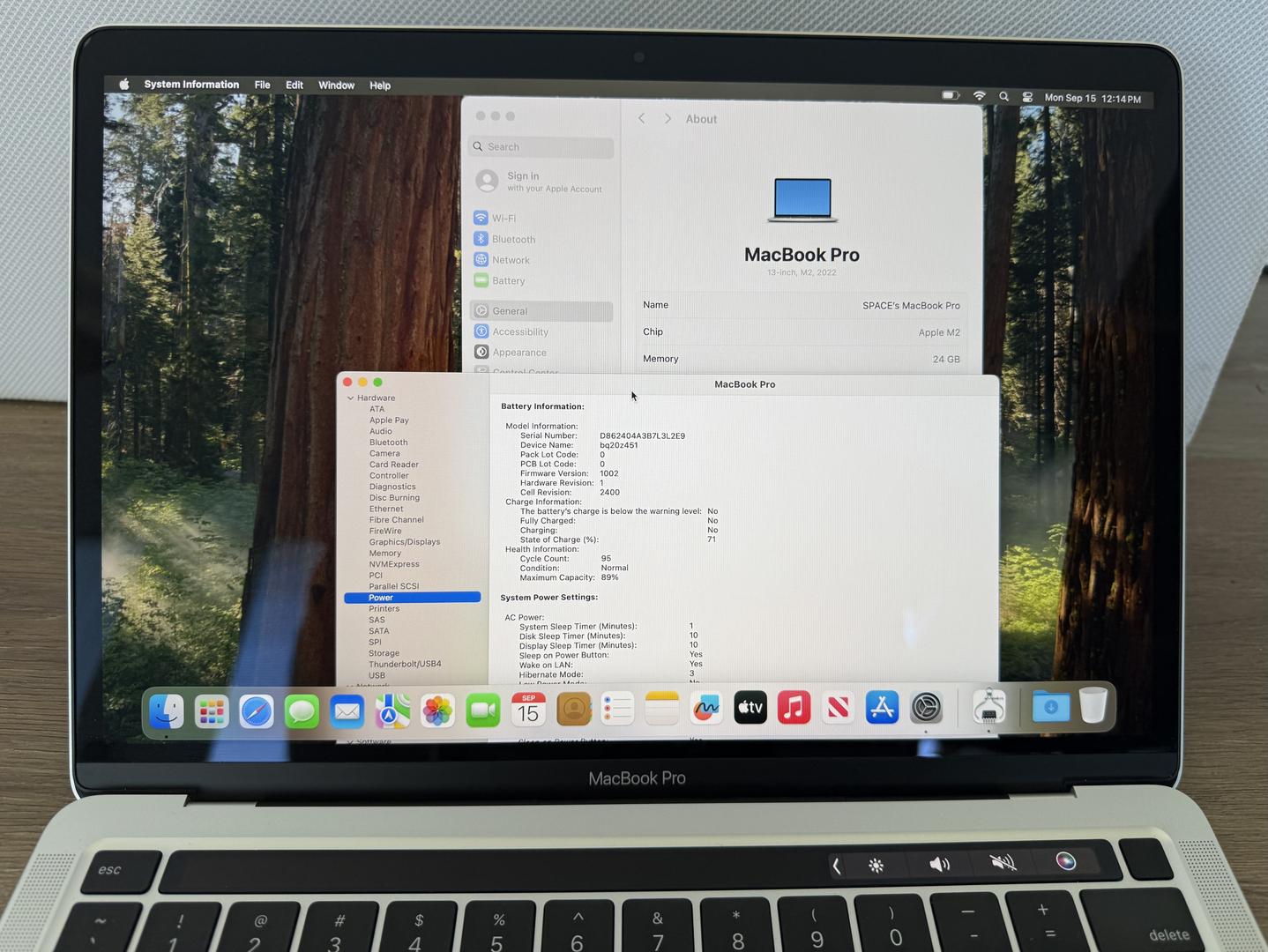
Task: Open App Store in the Dock
Action: [882, 707]
